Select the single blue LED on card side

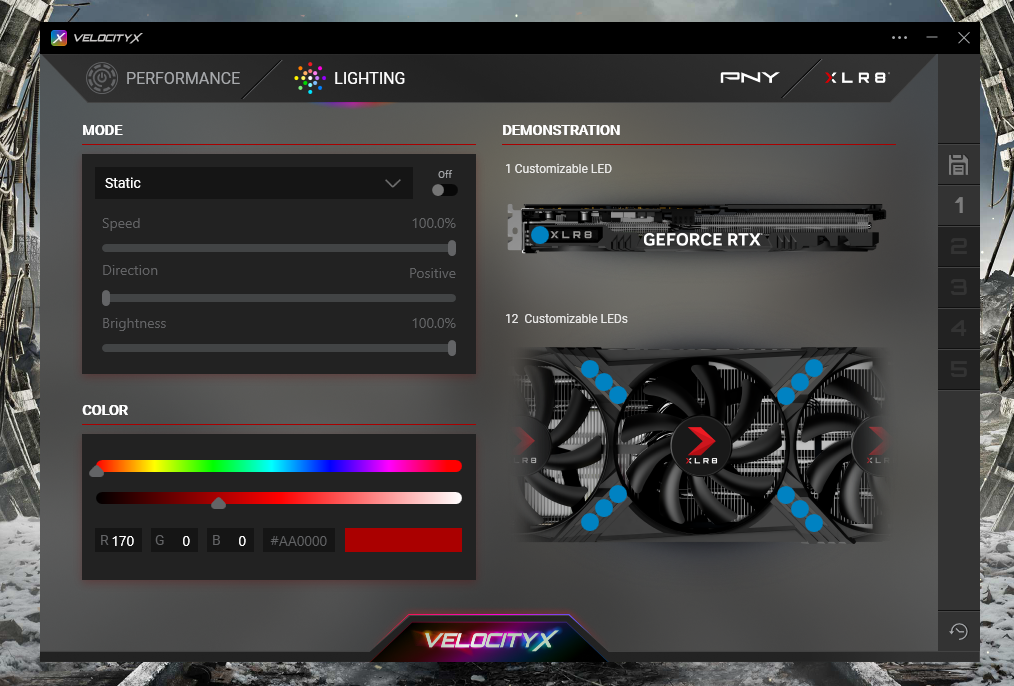pyautogui.click(x=540, y=235)
